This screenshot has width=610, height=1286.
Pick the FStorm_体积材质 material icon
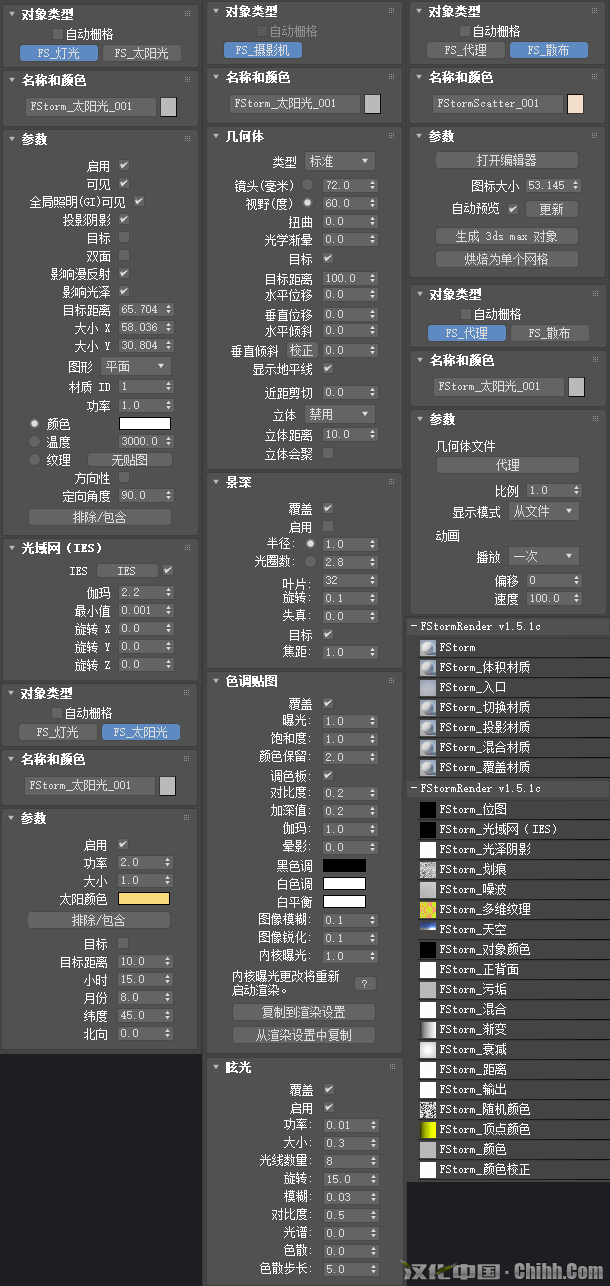pyautogui.click(x=427, y=668)
